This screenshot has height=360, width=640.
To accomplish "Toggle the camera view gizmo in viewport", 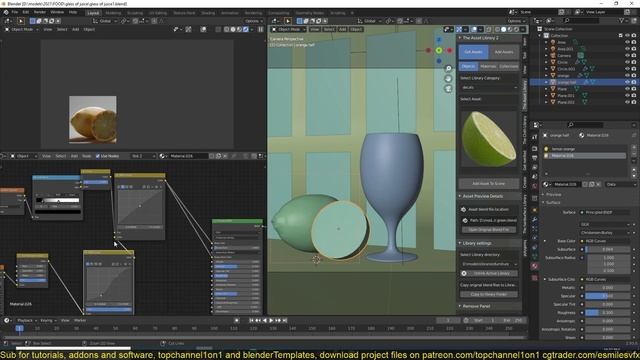I will coord(448,88).
